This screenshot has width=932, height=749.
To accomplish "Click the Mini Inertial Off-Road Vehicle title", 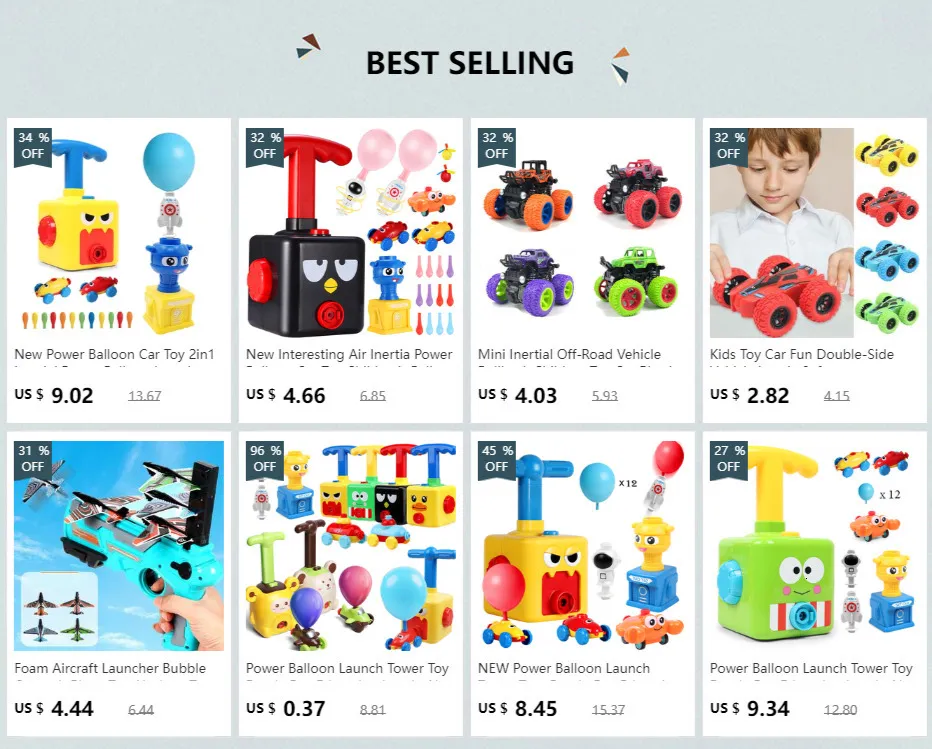I will pos(569,354).
